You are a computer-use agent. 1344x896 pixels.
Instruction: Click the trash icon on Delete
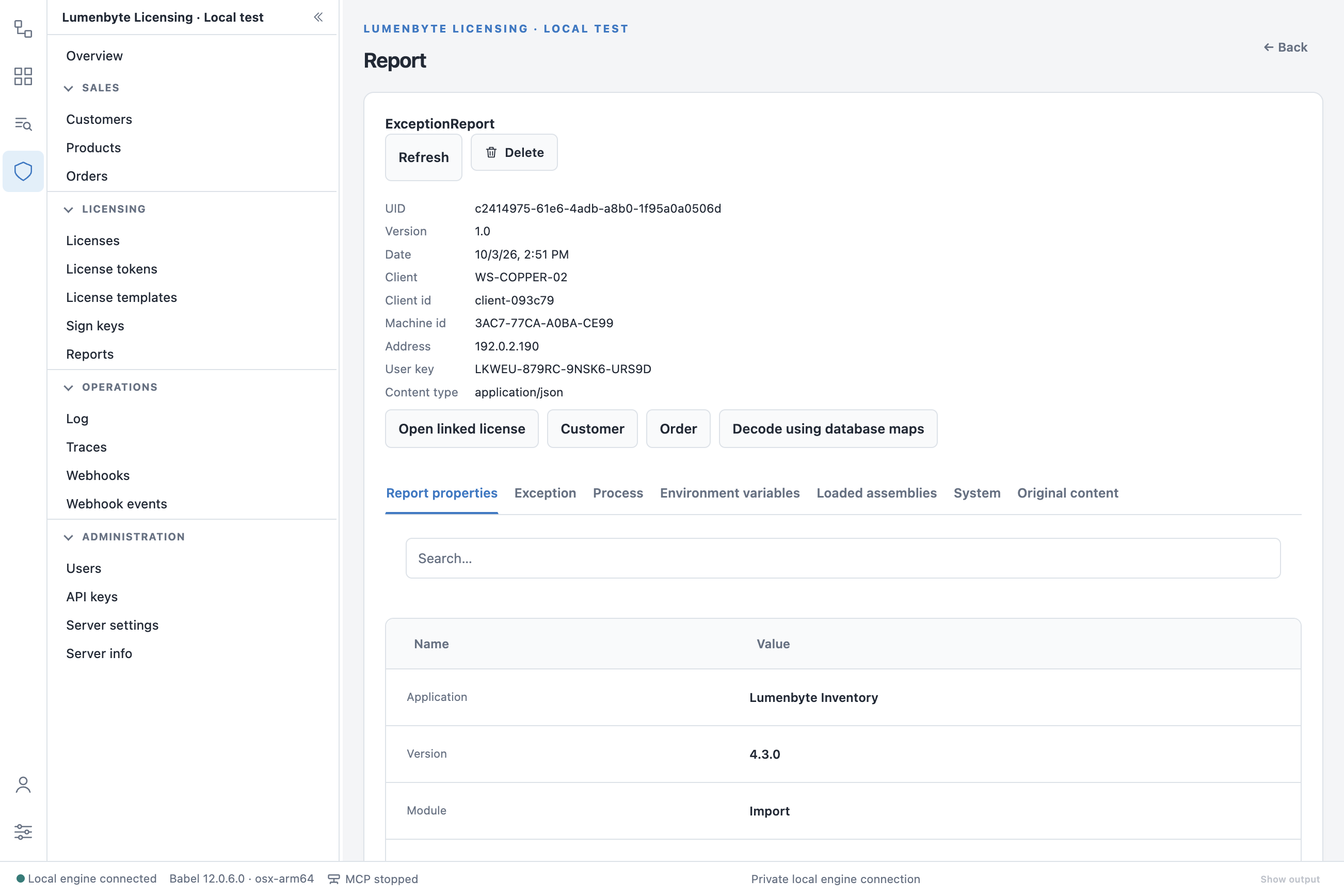click(x=491, y=153)
